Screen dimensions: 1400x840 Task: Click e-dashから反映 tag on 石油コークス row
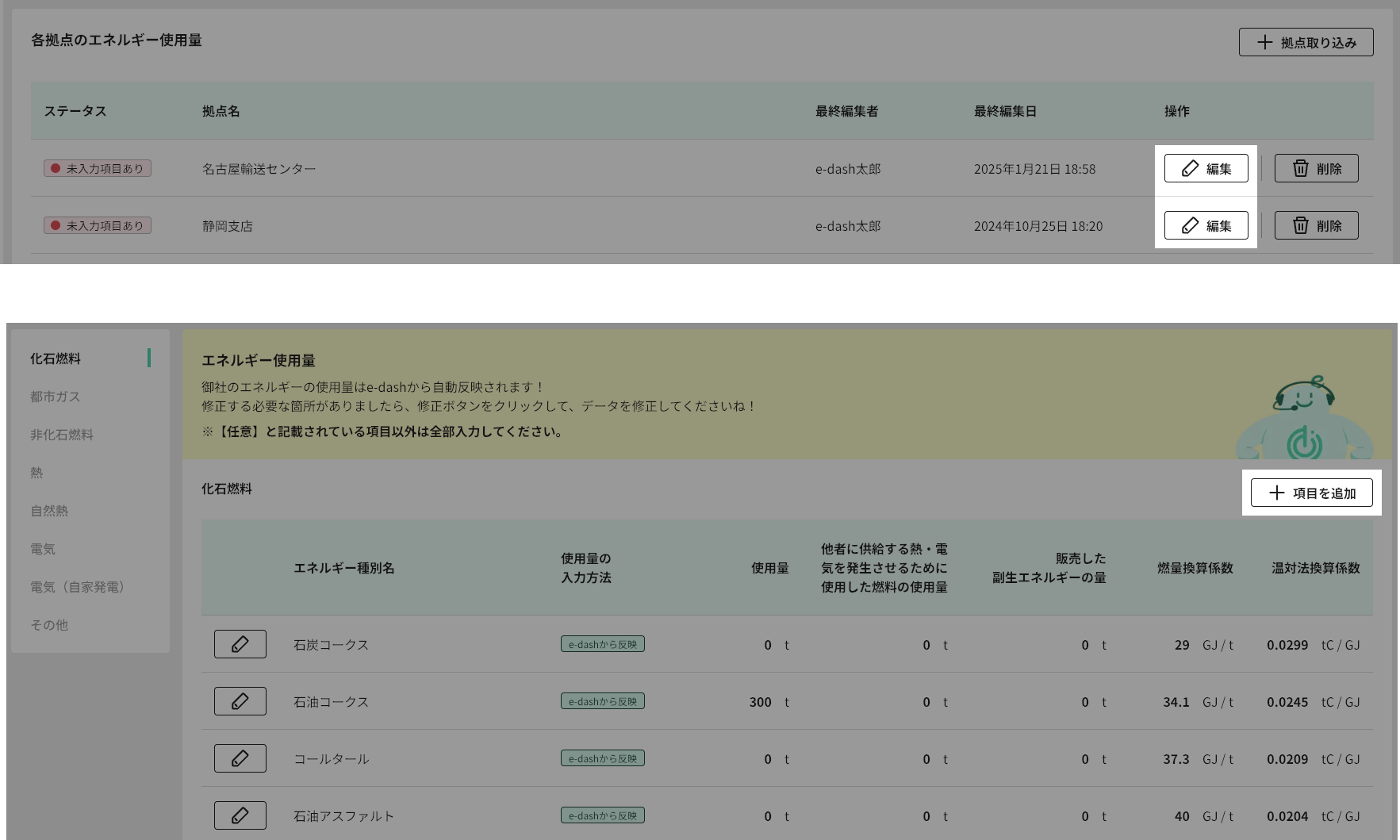602,700
